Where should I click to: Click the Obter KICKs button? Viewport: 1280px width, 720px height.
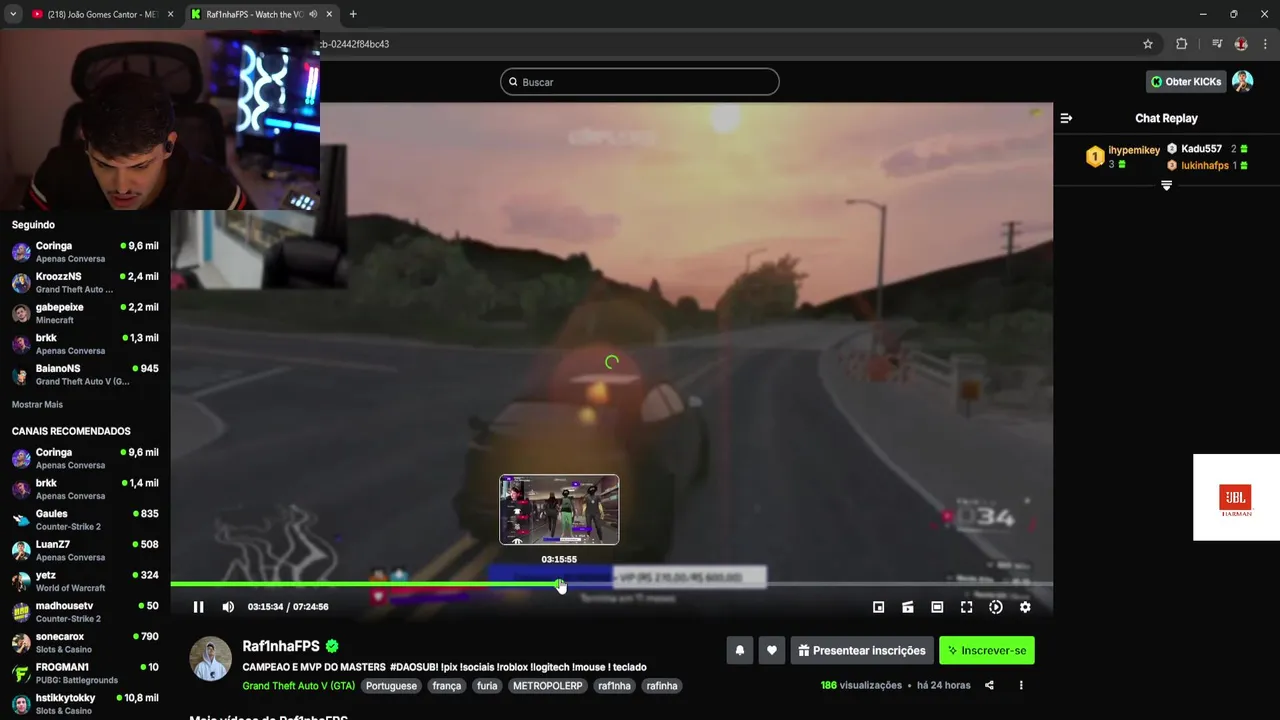(x=1186, y=82)
